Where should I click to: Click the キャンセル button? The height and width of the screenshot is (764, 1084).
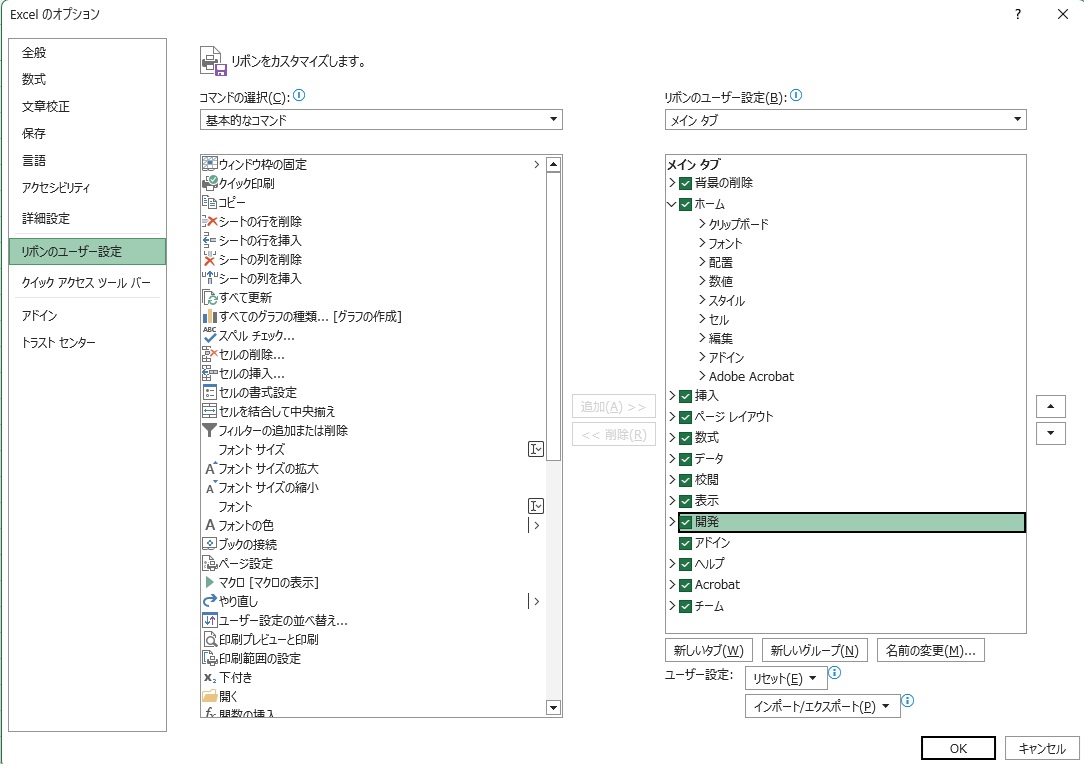pos(1042,748)
